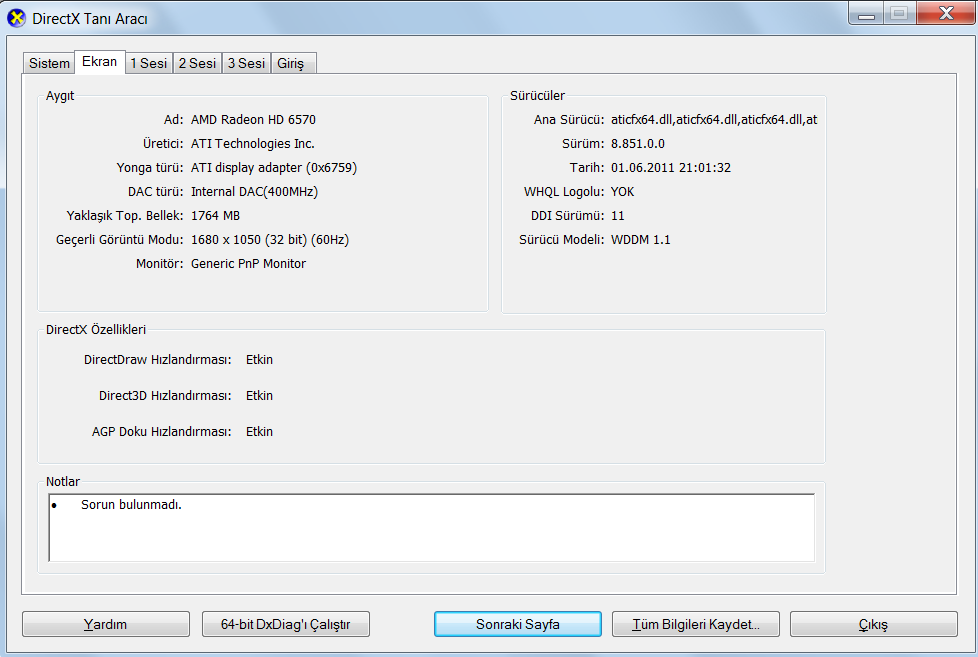The height and width of the screenshot is (657, 978).
Task: Click the DDI Sürümü value 11
Action: click(617, 215)
